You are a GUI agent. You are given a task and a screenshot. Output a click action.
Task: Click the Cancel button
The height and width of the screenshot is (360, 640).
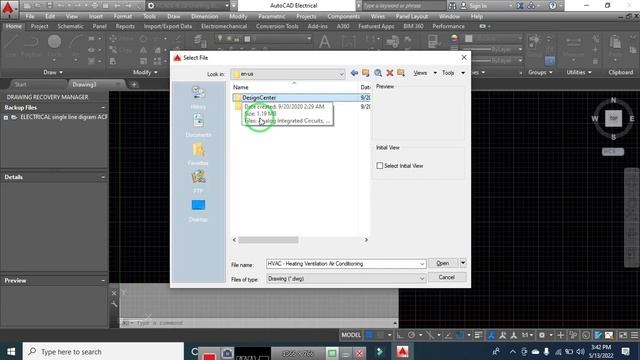click(447, 277)
